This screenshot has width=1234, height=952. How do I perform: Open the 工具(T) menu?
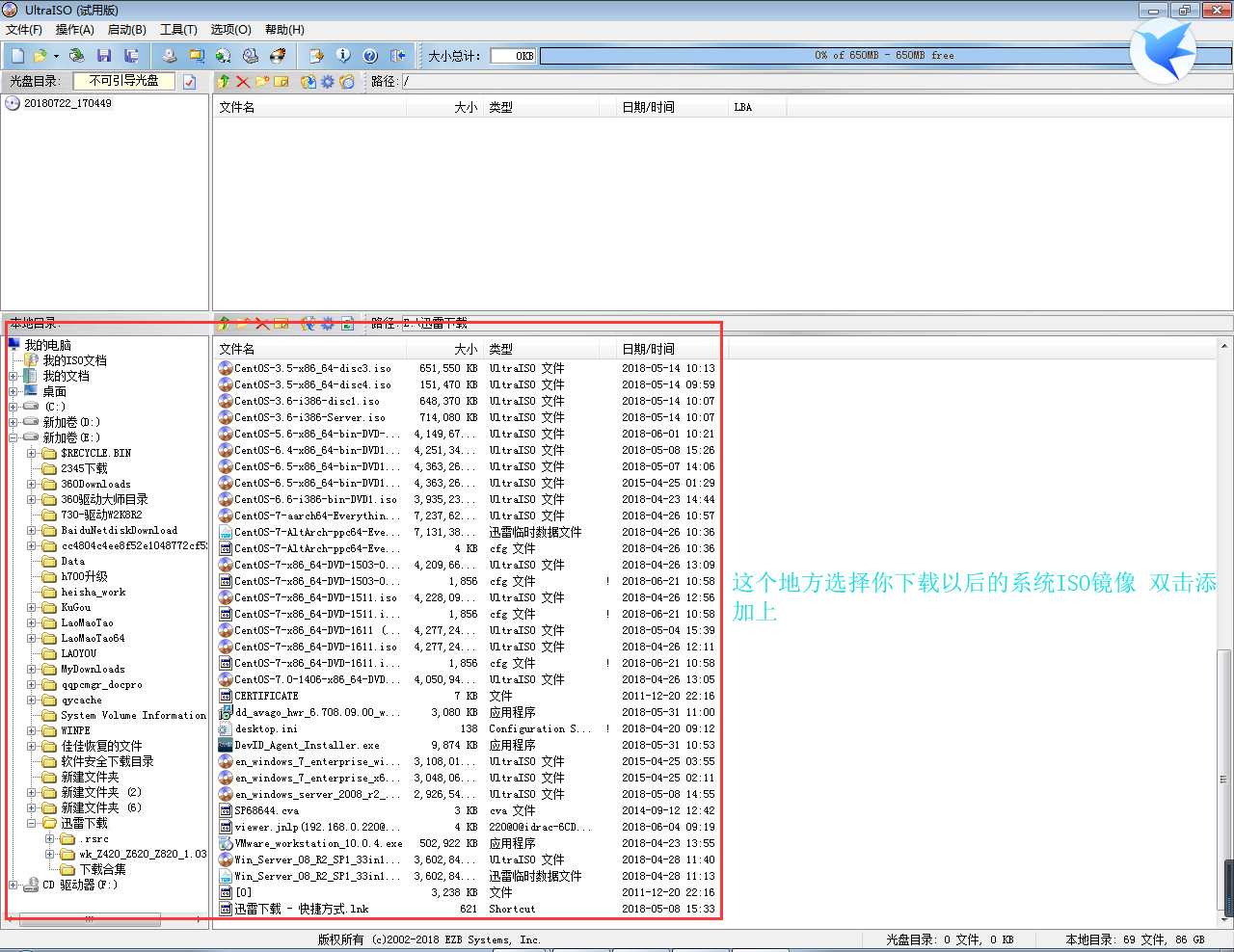click(x=178, y=30)
